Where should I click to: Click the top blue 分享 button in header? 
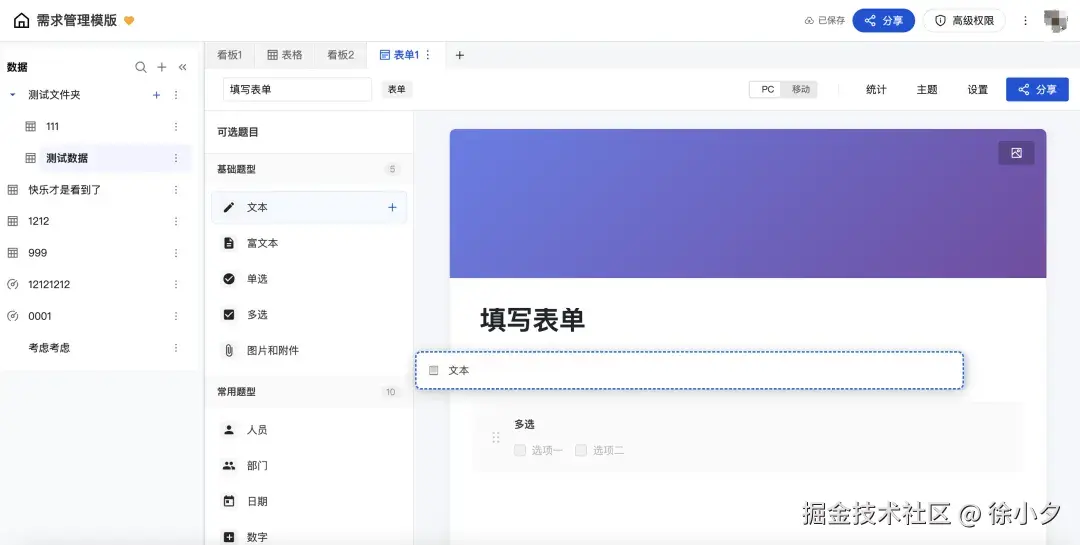883,21
